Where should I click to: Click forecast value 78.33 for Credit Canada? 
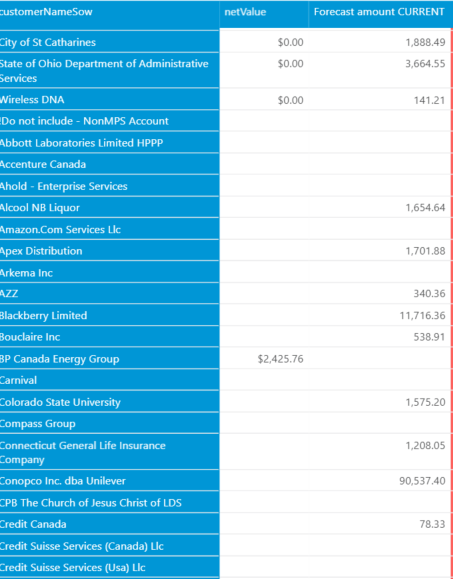pyautogui.click(x=432, y=524)
